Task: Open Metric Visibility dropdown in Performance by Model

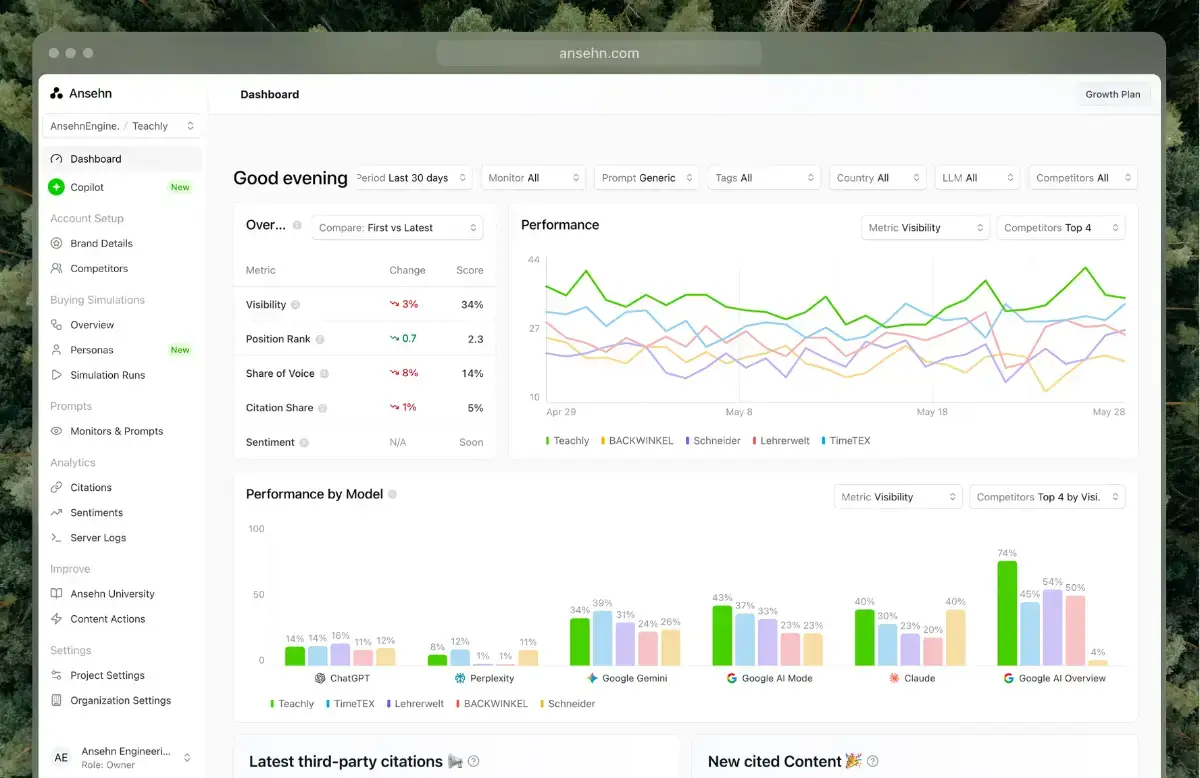Action: pos(898,497)
